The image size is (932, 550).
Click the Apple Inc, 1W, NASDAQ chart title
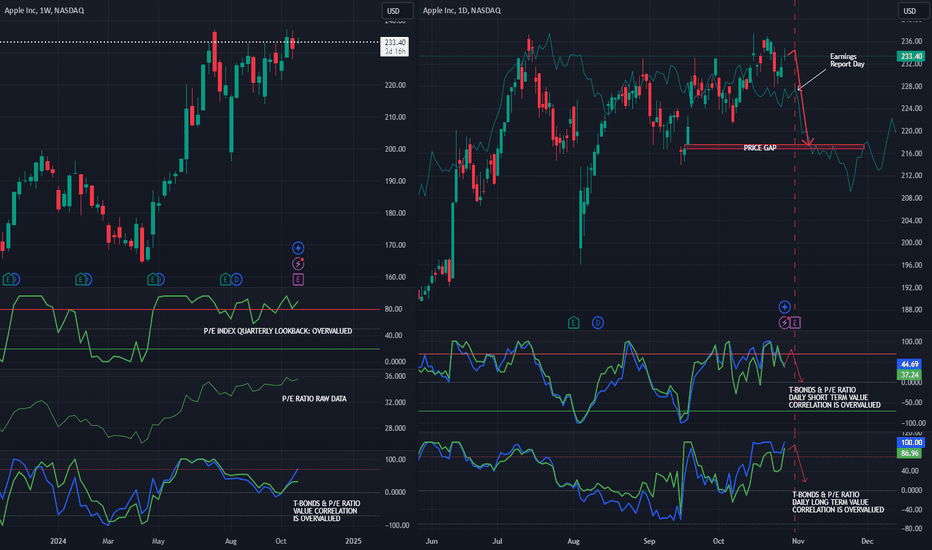point(44,10)
